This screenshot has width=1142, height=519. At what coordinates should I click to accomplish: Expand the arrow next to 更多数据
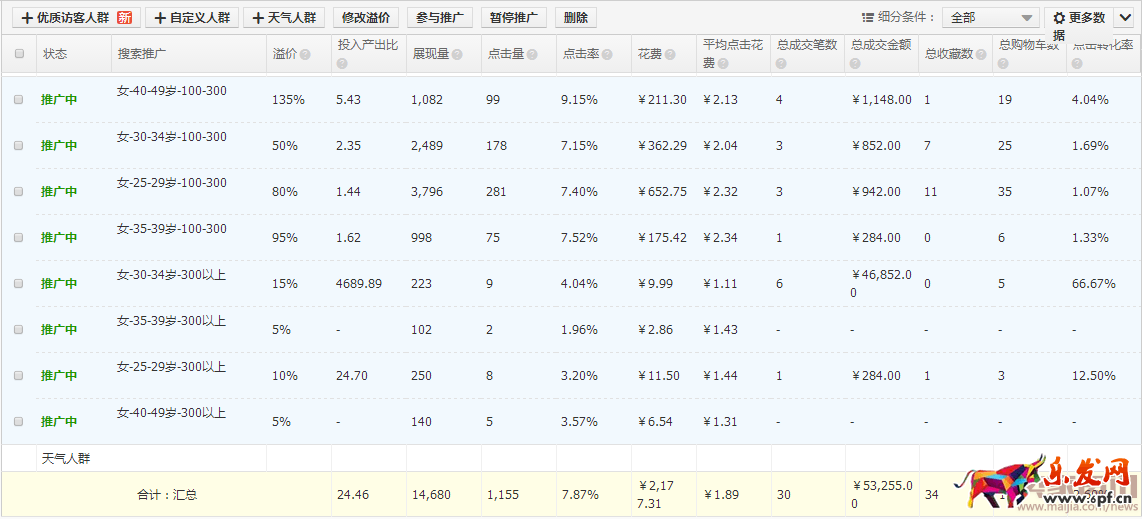pos(1122,18)
